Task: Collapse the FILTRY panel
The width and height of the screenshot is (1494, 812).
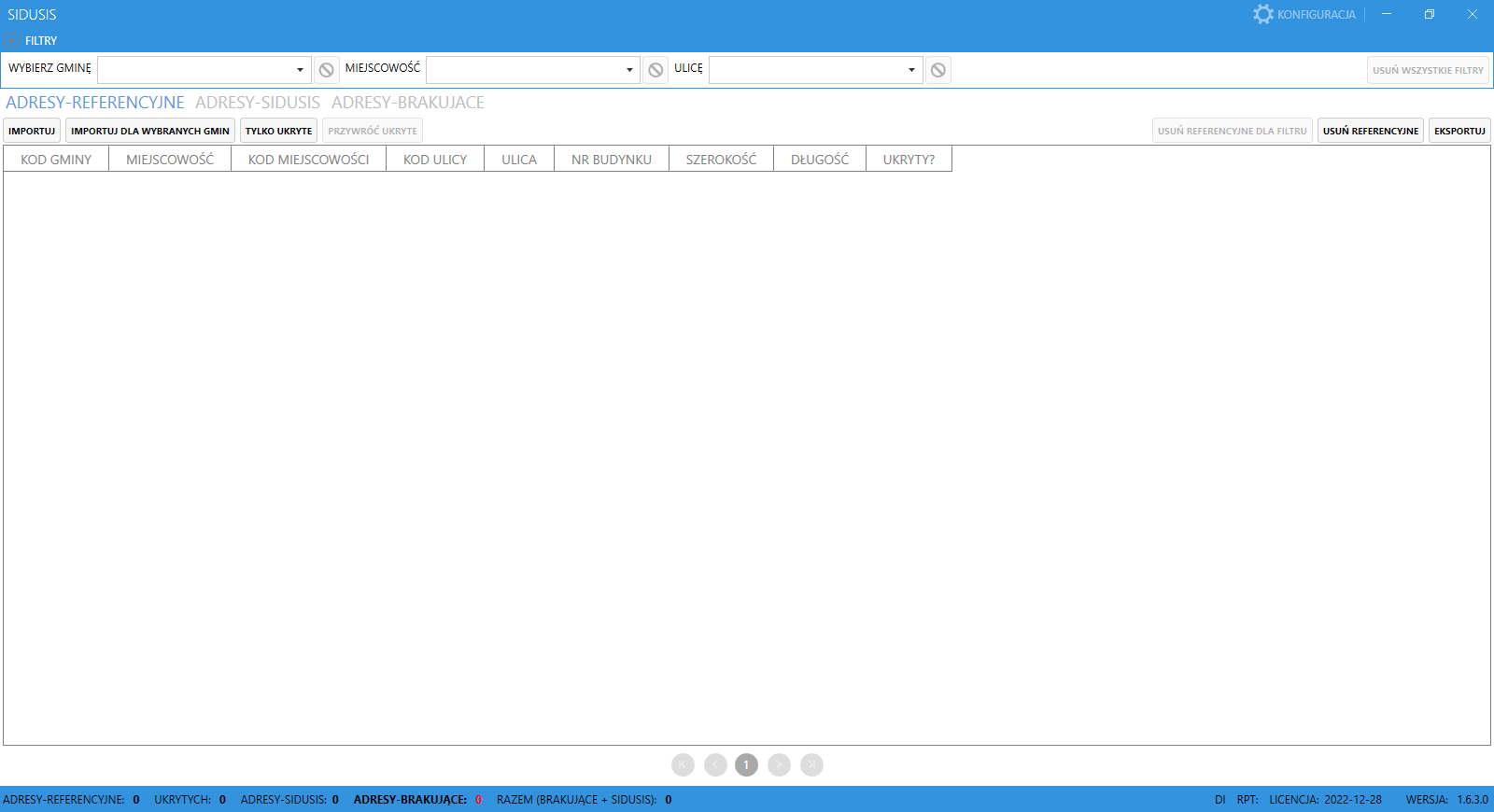Action: coord(12,40)
